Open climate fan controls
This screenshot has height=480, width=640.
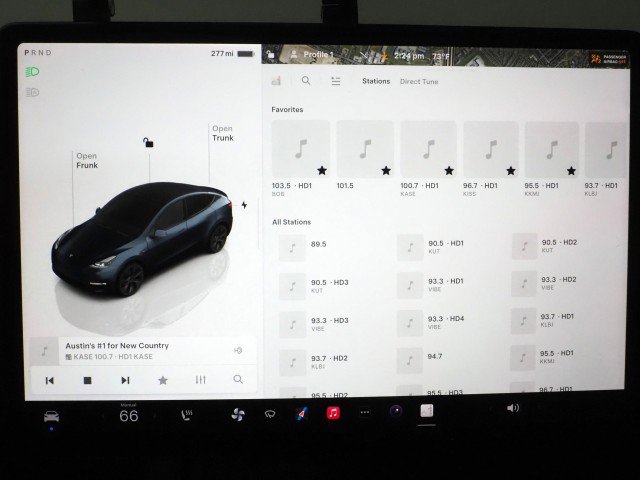pyautogui.click(x=238, y=415)
